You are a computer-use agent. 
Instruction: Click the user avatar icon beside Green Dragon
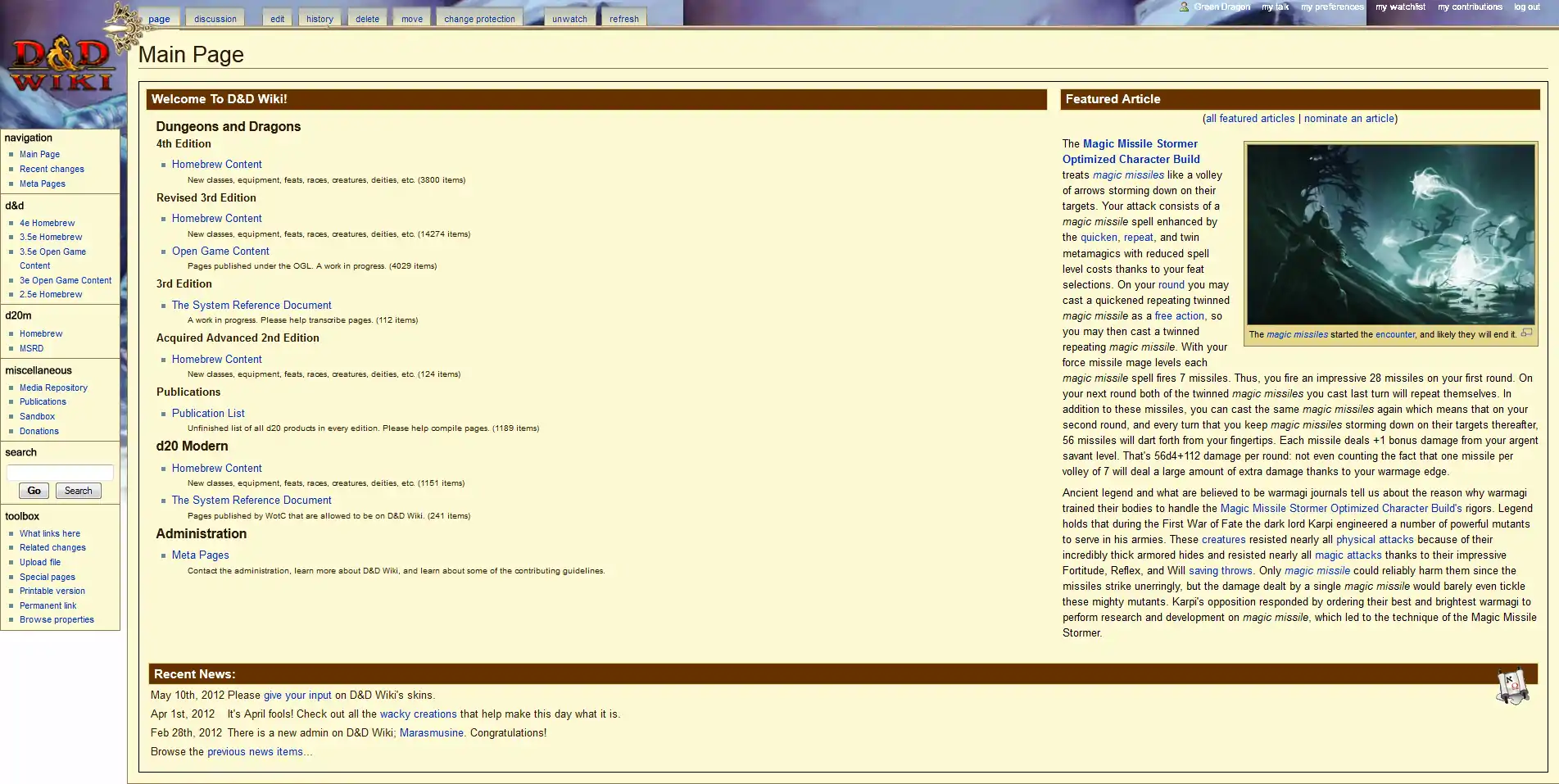click(x=1184, y=7)
